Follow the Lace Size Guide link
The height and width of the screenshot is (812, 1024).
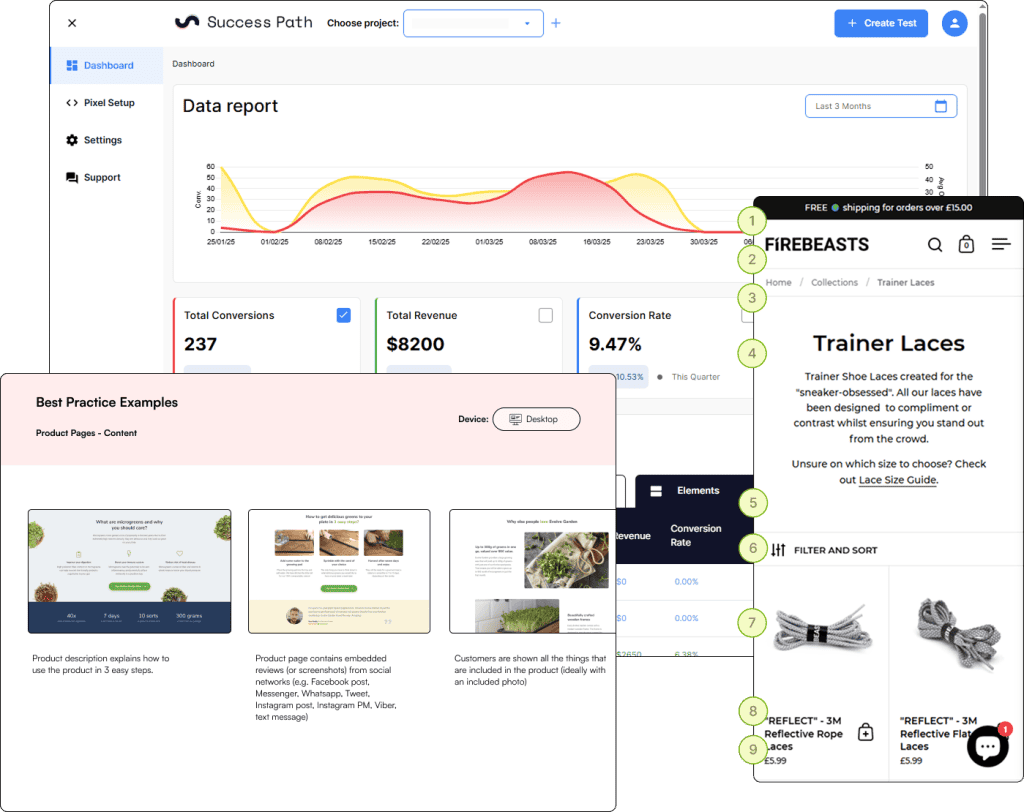point(898,479)
